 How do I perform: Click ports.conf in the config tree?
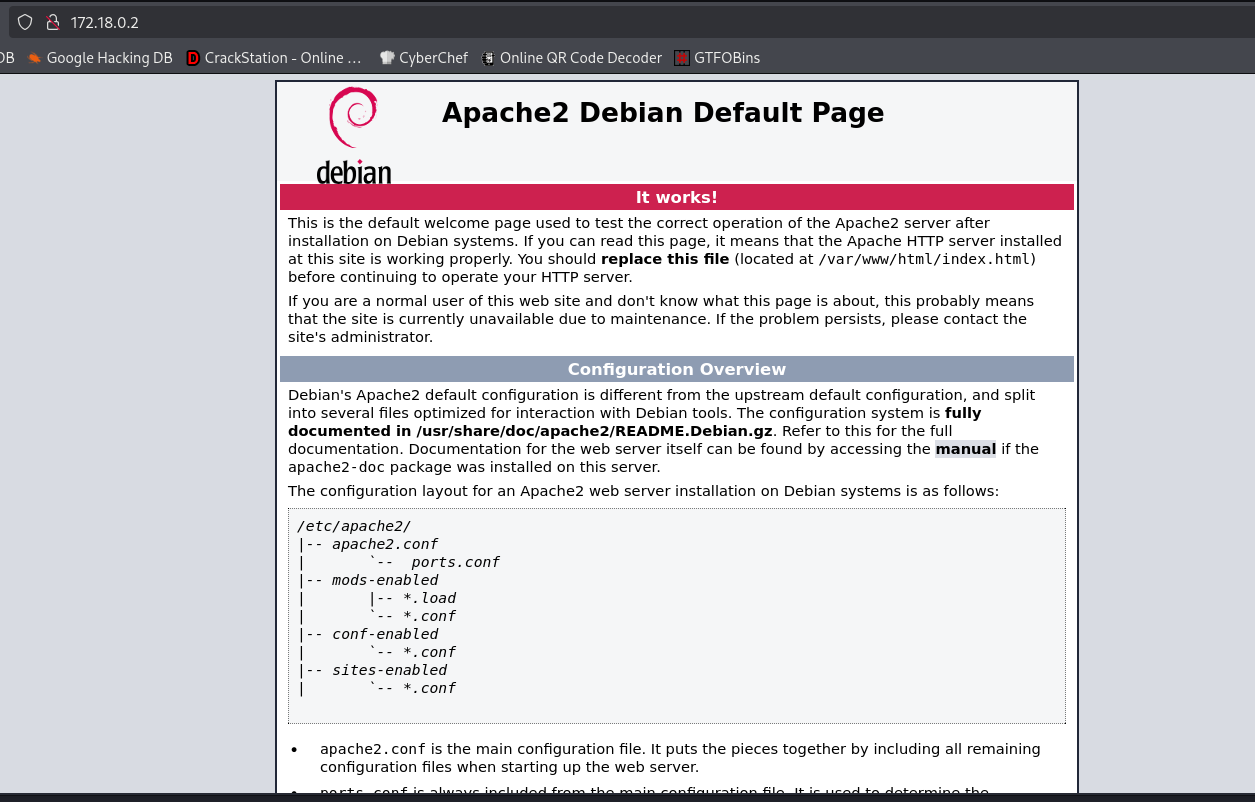point(455,562)
